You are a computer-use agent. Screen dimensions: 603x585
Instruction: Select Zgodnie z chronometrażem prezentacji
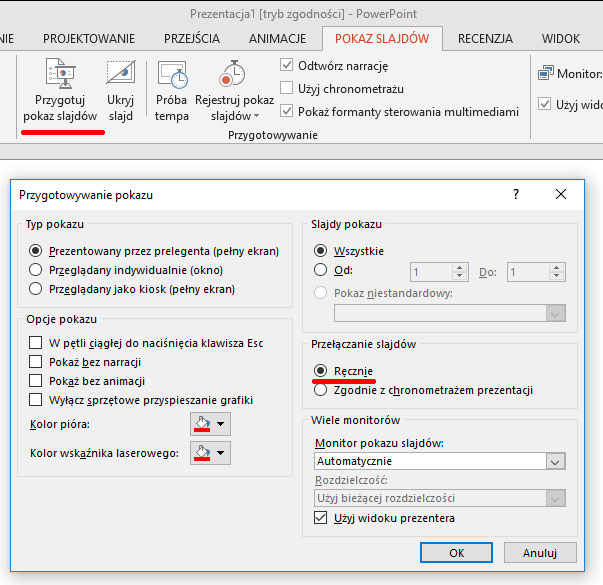[320, 390]
